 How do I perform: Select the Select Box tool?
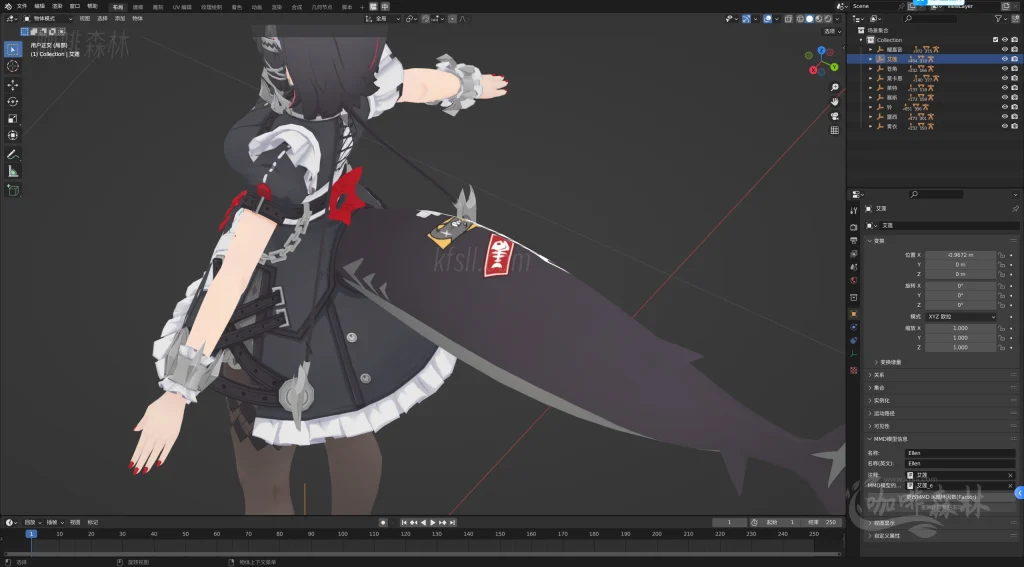pyautogui.click(x=12, y=49)
